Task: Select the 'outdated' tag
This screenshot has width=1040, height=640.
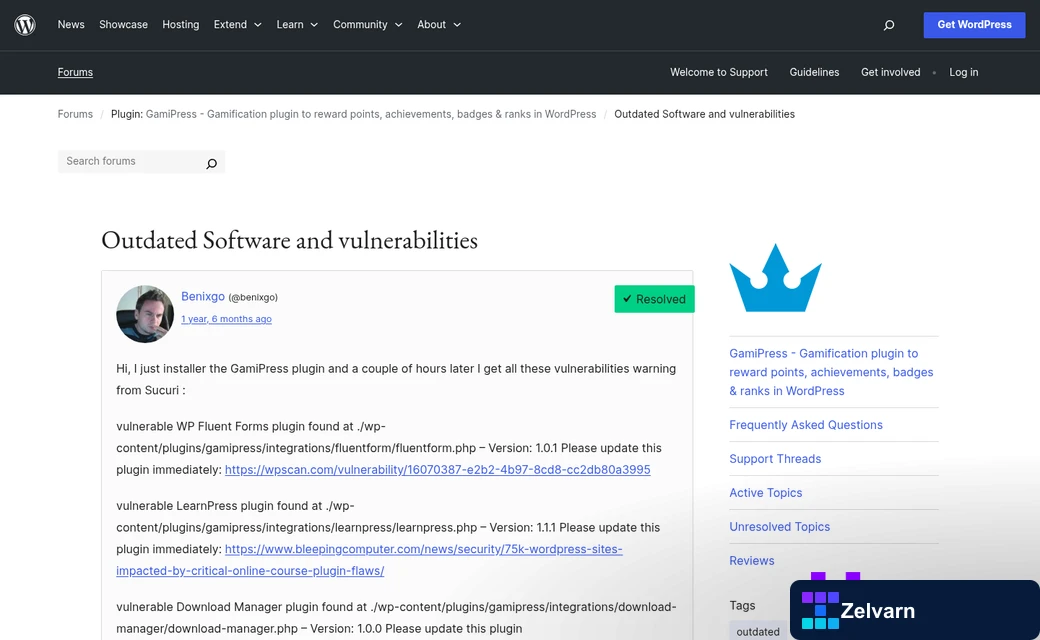Action: click(x=757, y=631)
